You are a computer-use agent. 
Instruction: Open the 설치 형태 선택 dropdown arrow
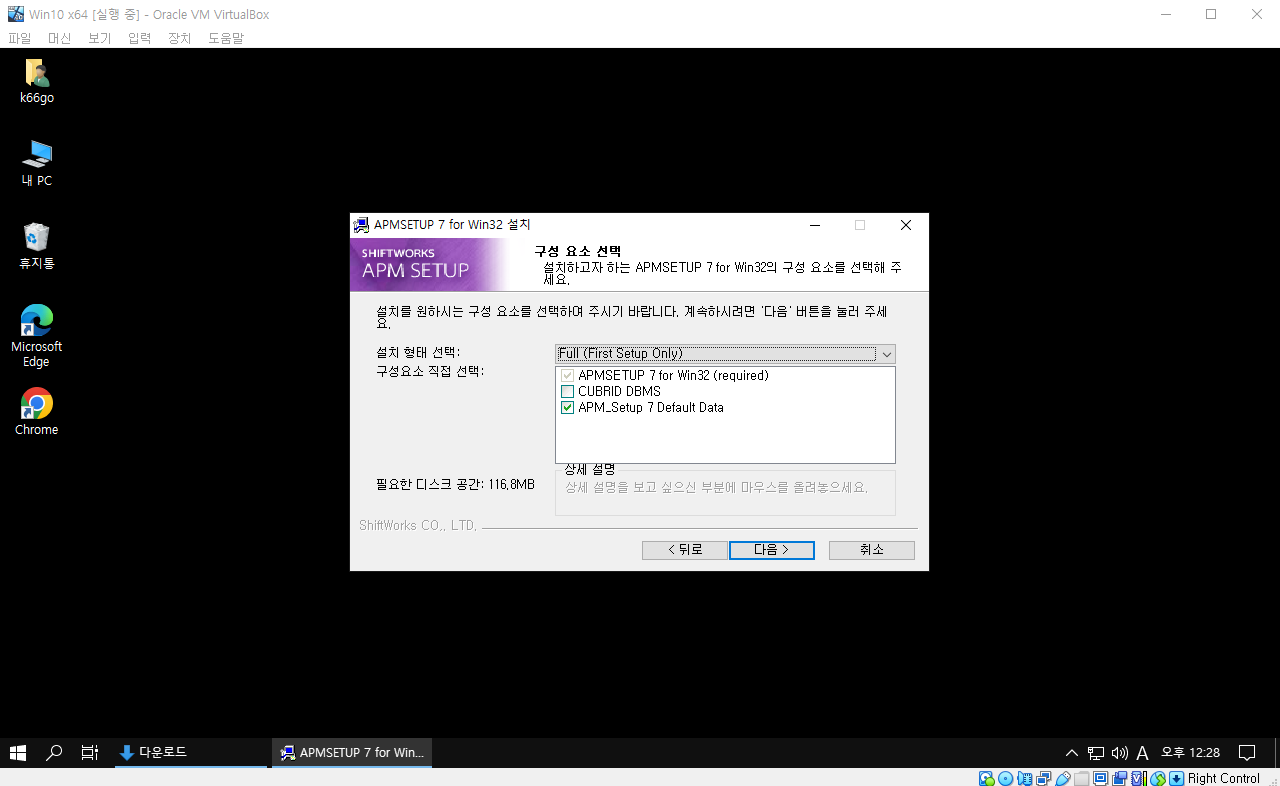886,354
